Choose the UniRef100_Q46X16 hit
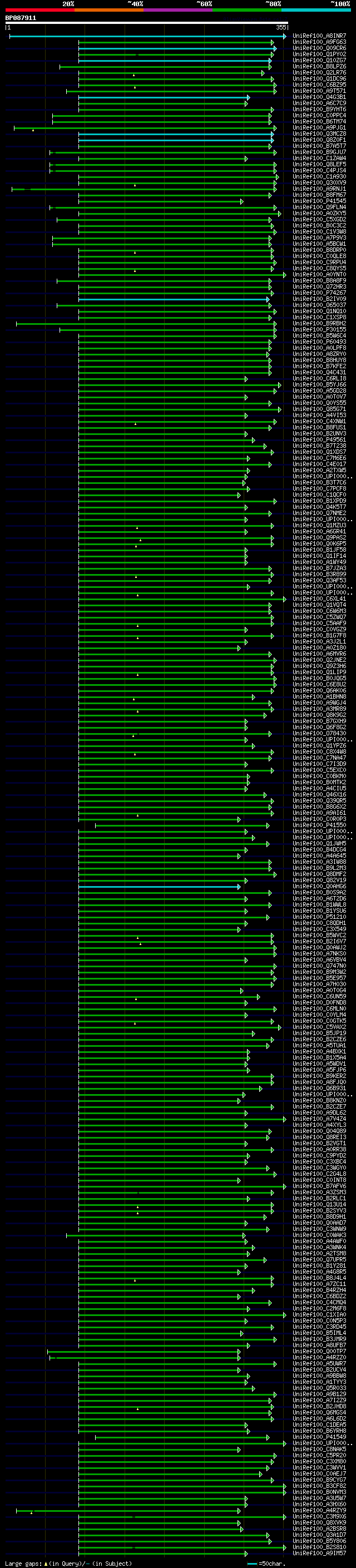356x1568 pixels. click(319, 794)
